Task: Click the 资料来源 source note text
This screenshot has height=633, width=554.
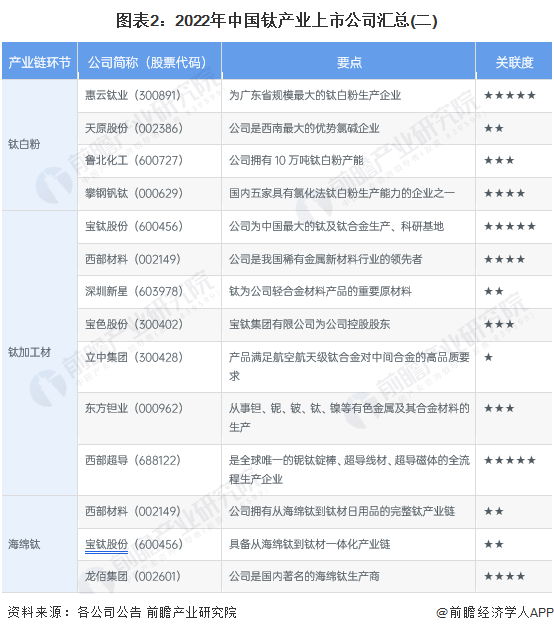Action: coord(122,613)
